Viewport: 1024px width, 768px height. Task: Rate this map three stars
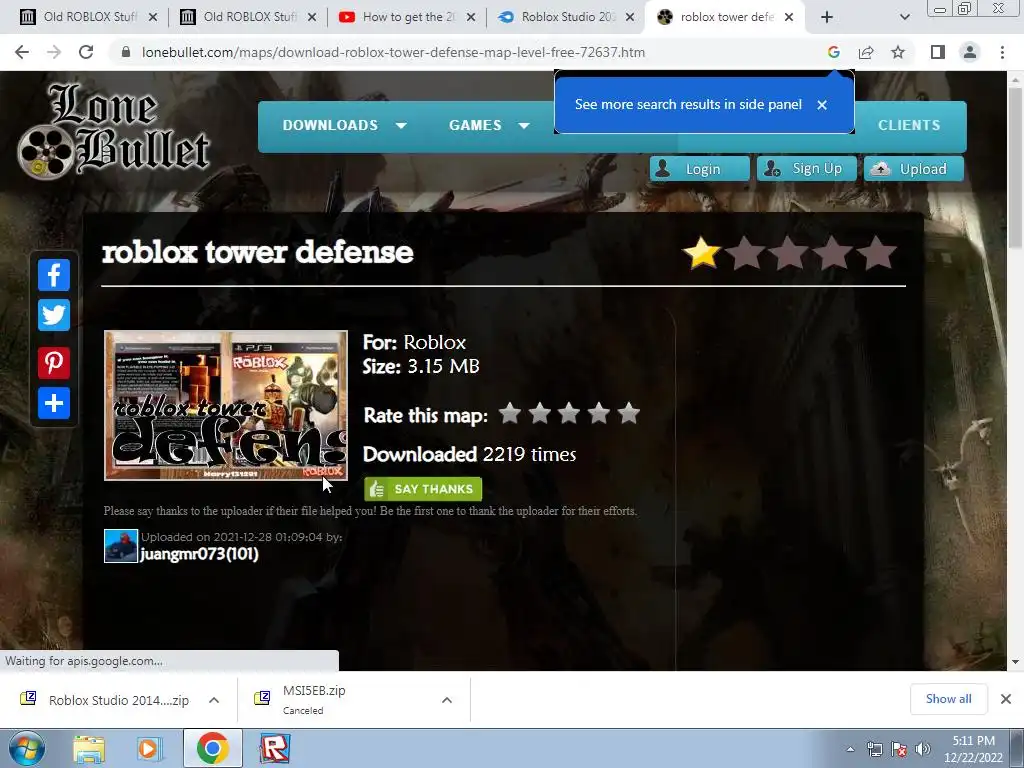click(569, 413)
